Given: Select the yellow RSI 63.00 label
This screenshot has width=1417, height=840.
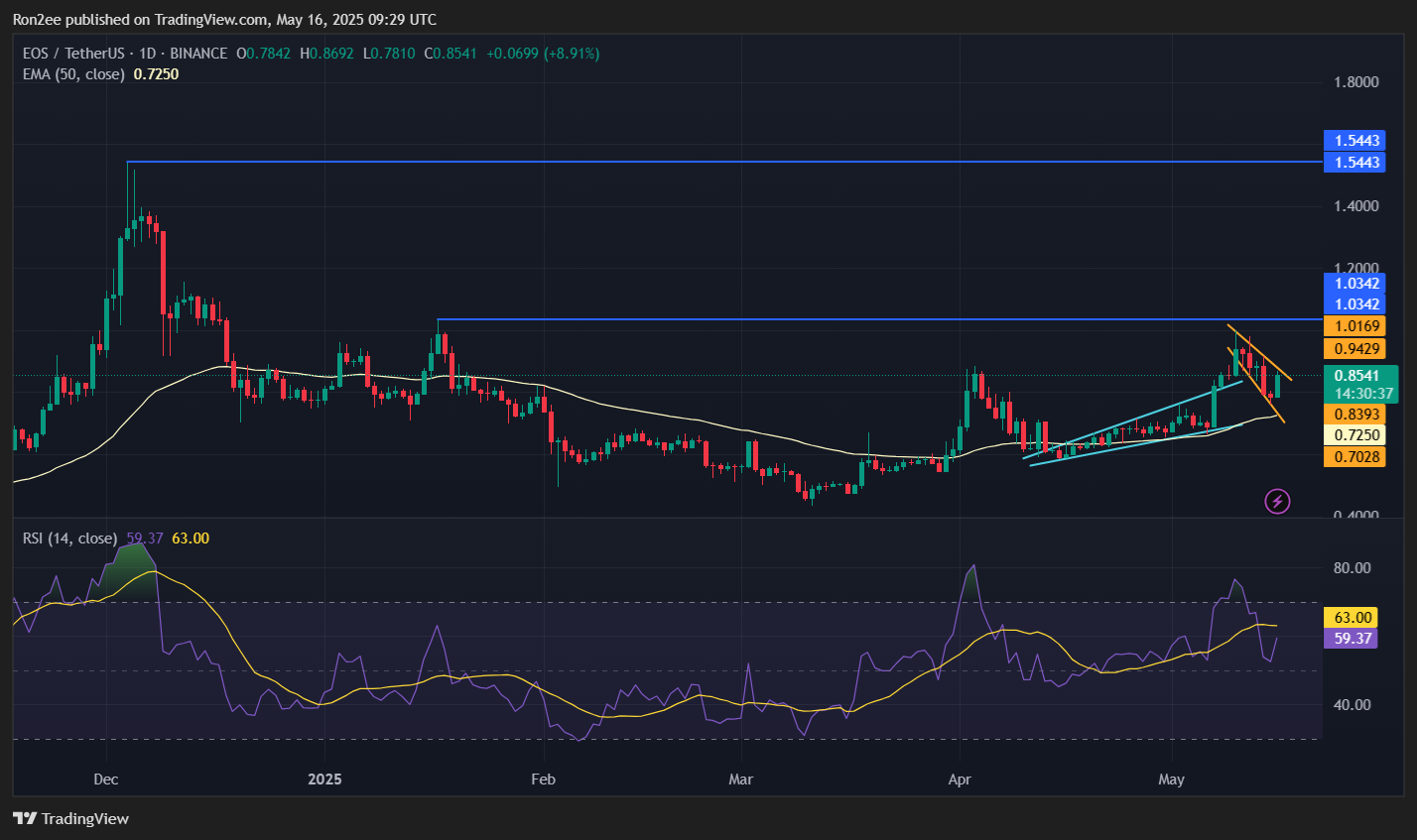Looking at the screenshot, I should pyautogui.click(x=1350, y=618).
